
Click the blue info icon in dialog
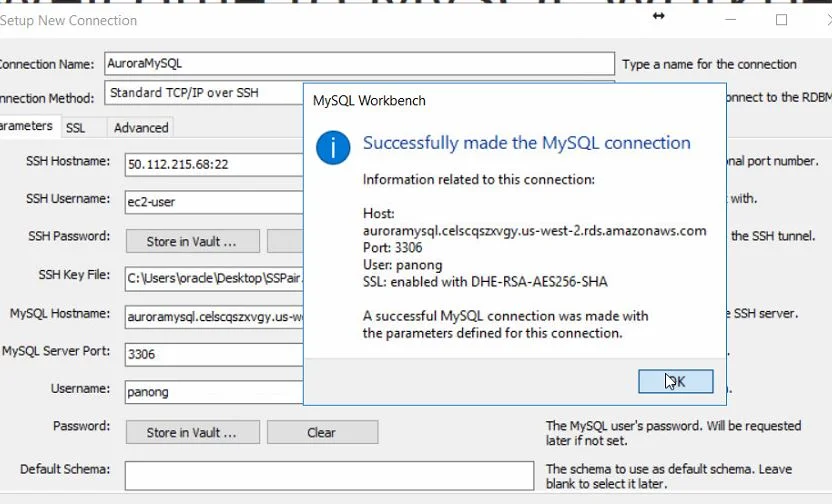[x=333, y=147]
